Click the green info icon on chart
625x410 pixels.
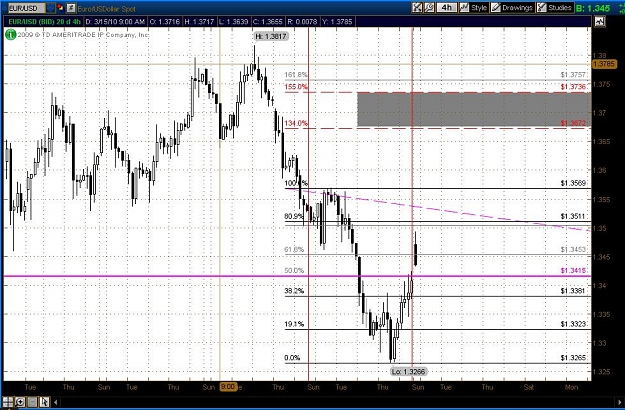click(11, 35)
